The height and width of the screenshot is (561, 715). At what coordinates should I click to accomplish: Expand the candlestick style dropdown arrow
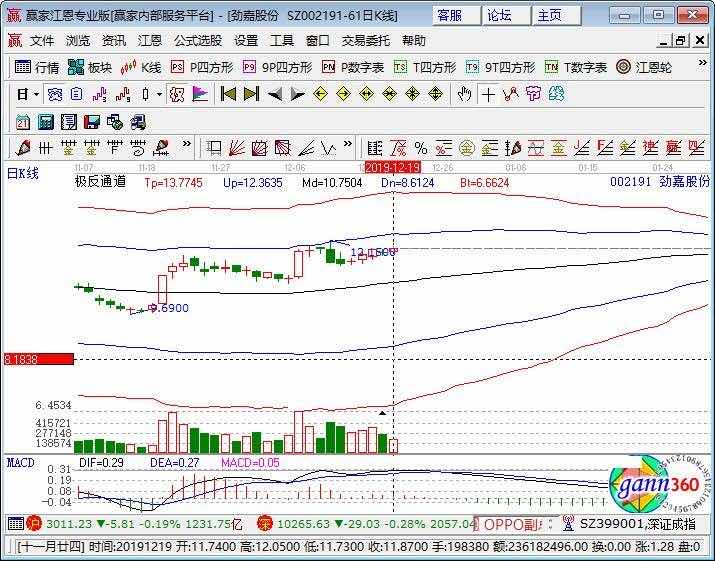pos(159,95)
